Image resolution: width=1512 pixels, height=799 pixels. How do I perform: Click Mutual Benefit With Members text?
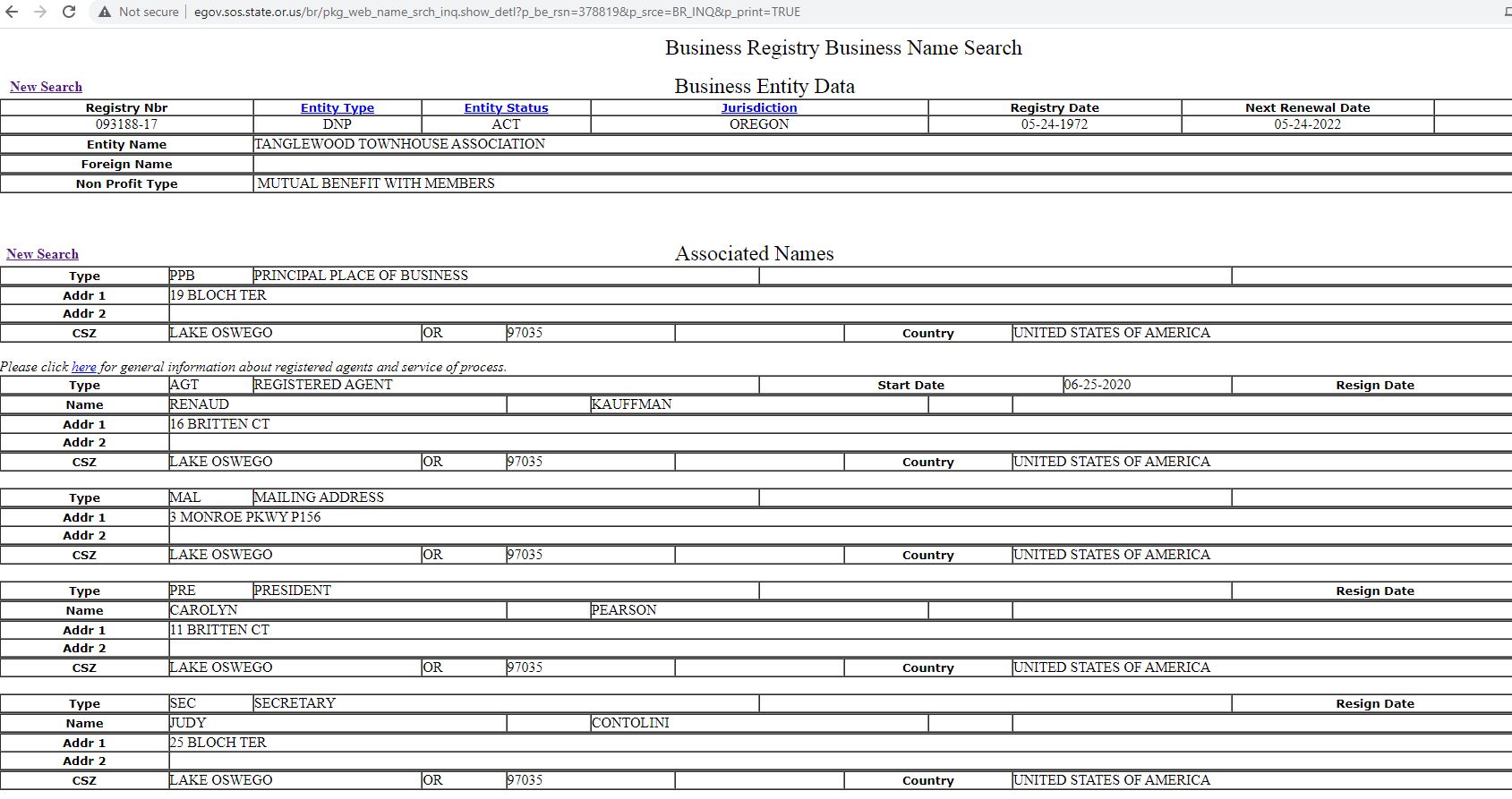click(x=375, y=183)
